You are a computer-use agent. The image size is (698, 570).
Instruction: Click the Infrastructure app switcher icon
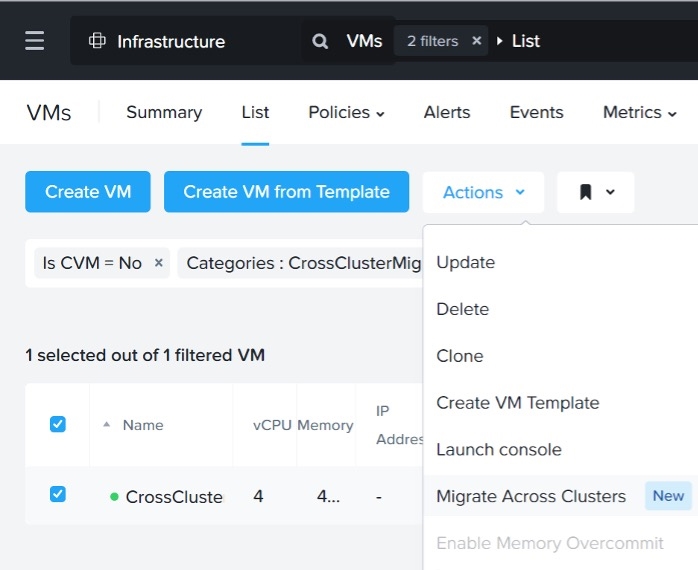(97, 41)
